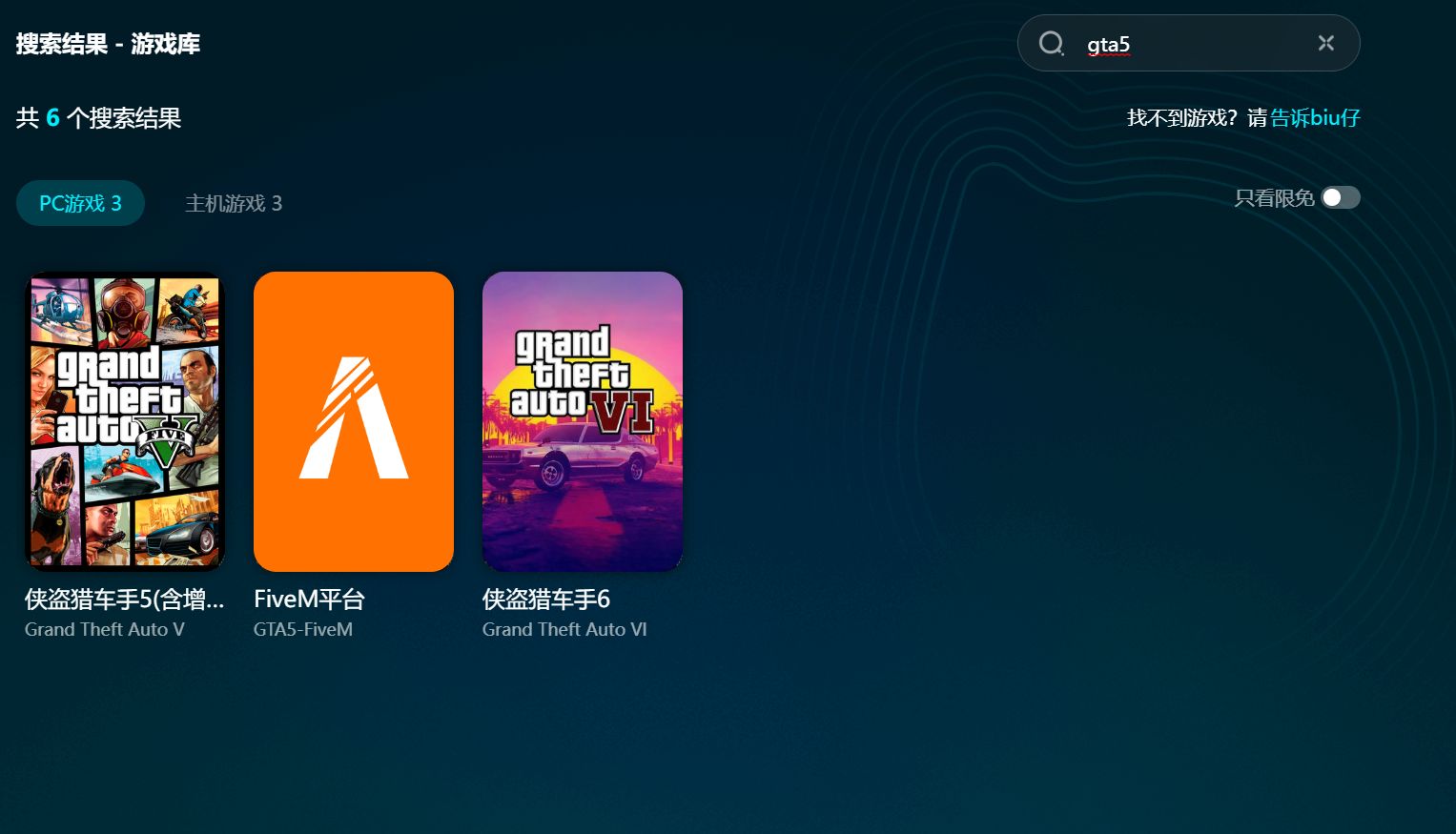Click the 只看限免 label
1456x834 pixels.
1274,197
